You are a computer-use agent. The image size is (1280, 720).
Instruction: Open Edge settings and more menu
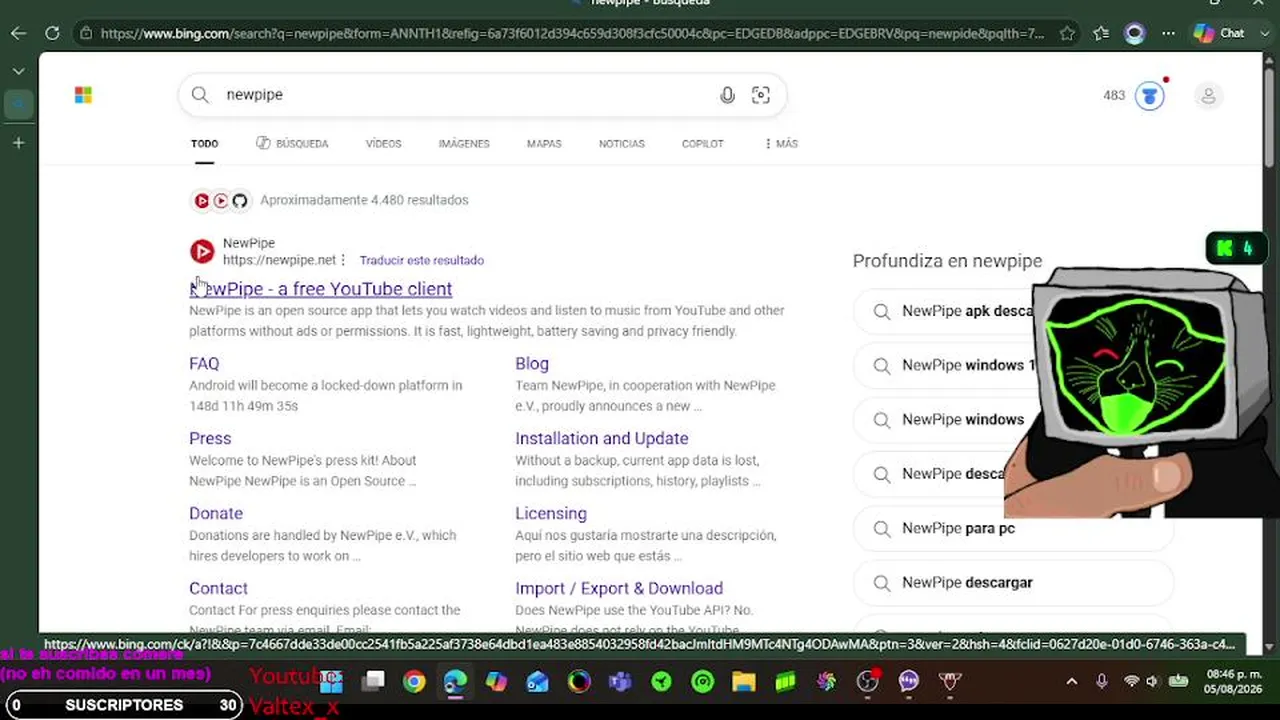pos(1168,33)
